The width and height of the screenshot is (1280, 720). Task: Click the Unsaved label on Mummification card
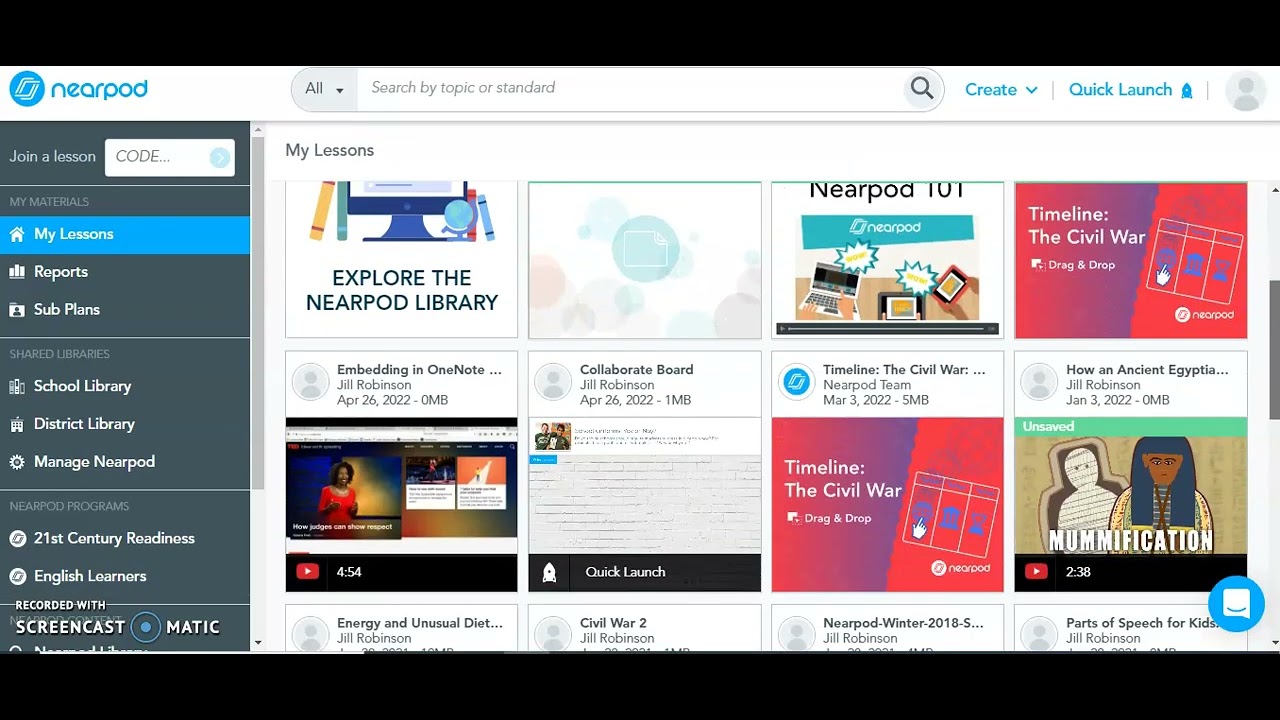[x=1047, y=427]
